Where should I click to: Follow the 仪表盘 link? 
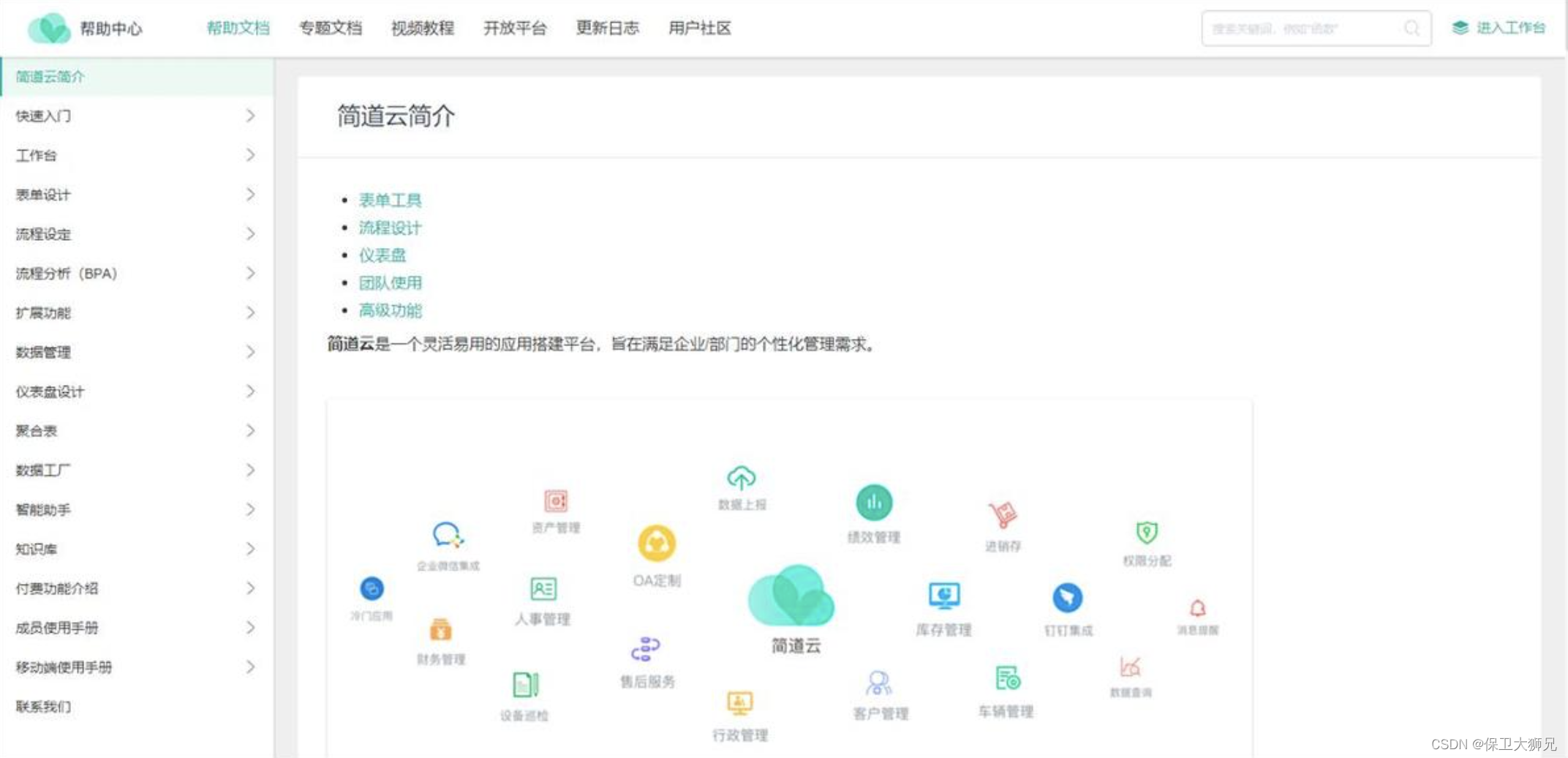[382, 255]
